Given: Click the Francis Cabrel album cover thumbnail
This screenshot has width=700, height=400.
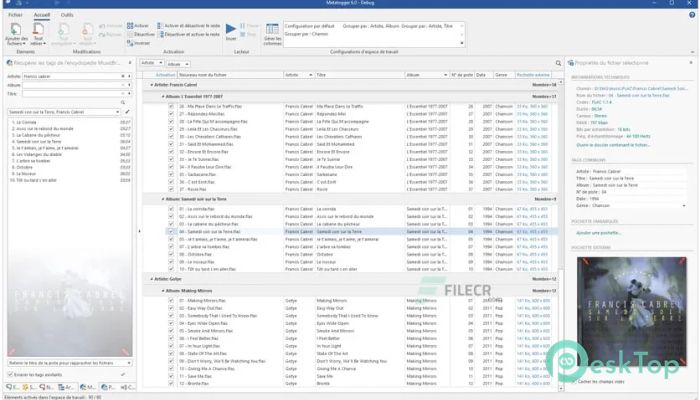Looking at the screenshot, I should tap(632, 311).
